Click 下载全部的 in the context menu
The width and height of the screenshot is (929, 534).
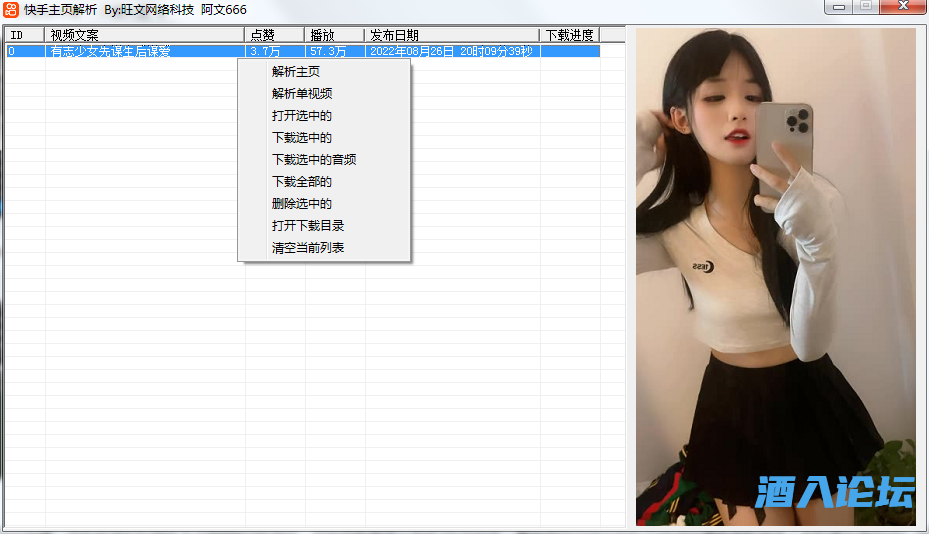coord(302,182)
